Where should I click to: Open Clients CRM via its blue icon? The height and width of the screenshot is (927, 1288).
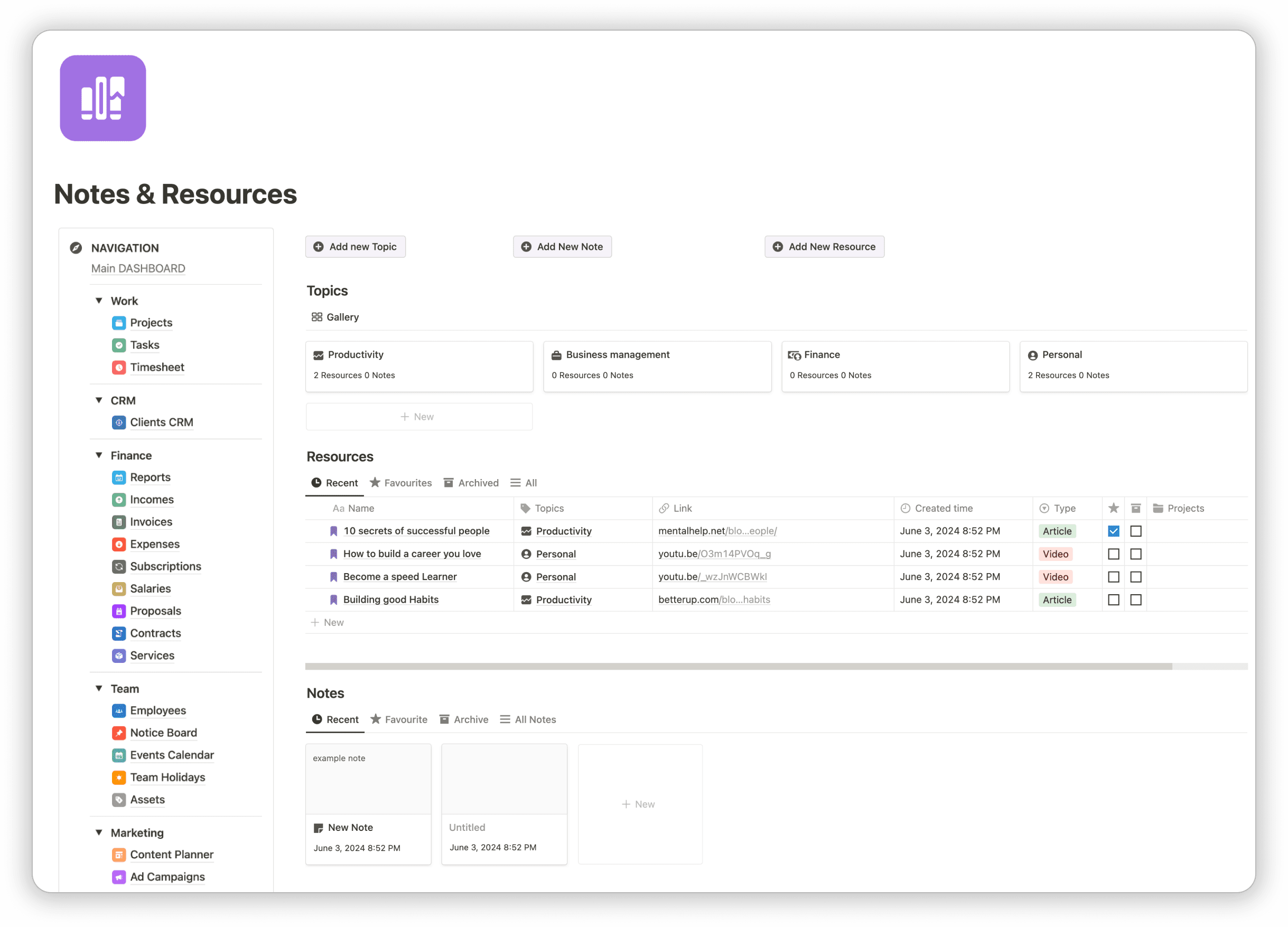(119, 423)
